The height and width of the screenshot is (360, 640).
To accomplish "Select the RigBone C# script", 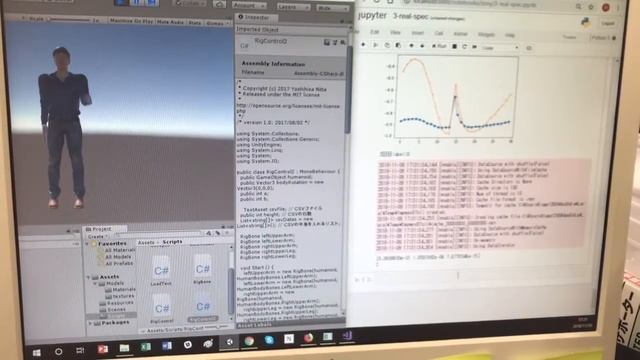I will [202, 269].
